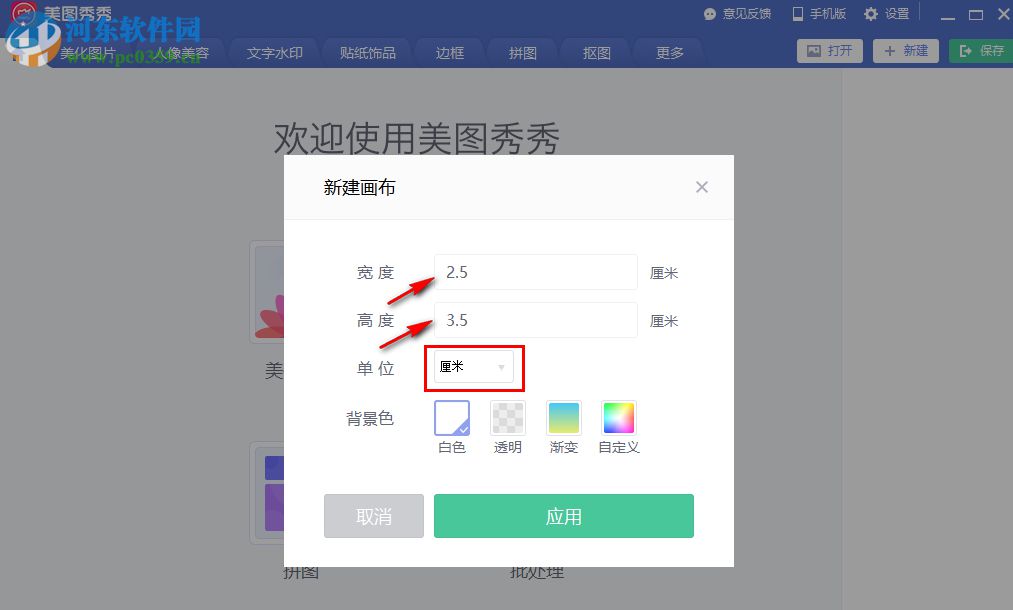Open the 自定义 custom color picker

coord(618,418)
